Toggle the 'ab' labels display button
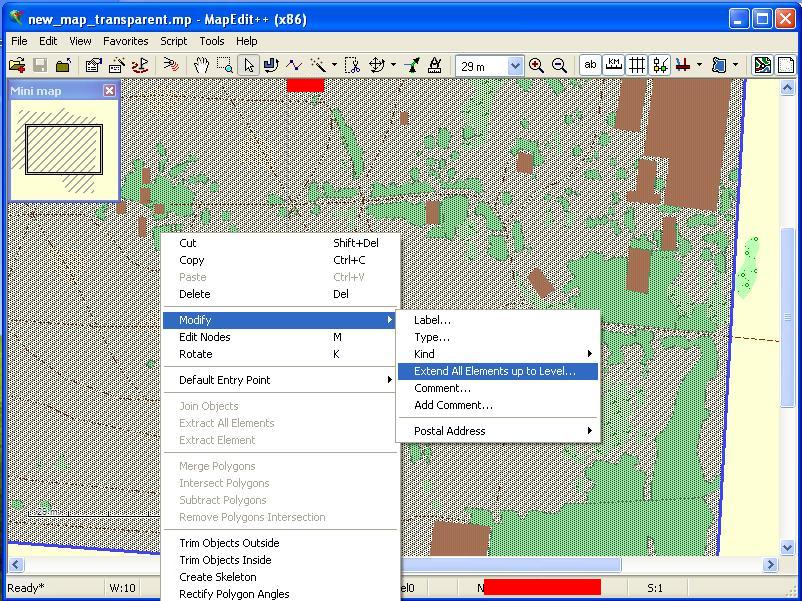Screen dimensions: 802x601 click(591, 66)
